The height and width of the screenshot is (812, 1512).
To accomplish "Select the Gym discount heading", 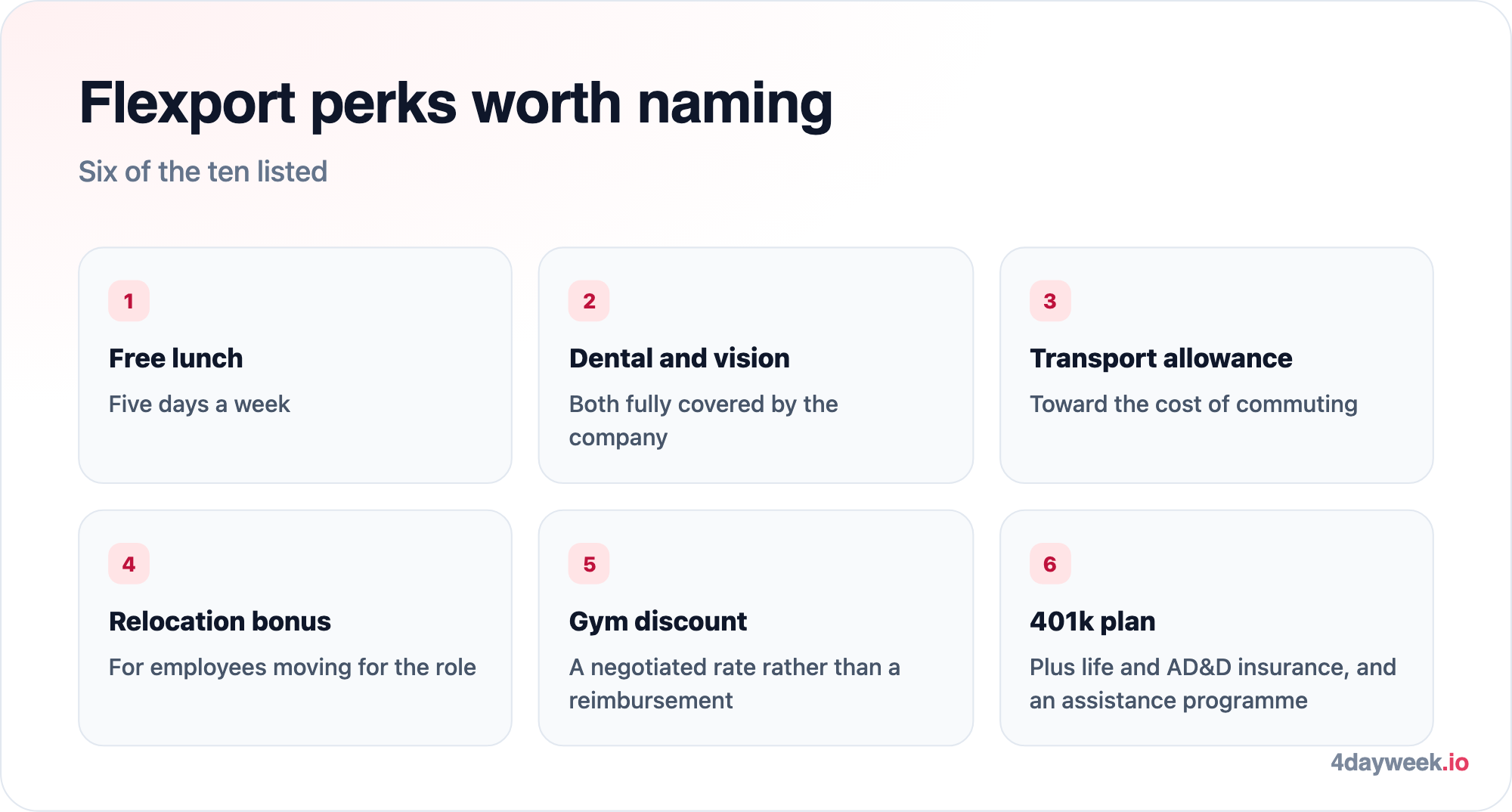I will click(x=658, y=621).
